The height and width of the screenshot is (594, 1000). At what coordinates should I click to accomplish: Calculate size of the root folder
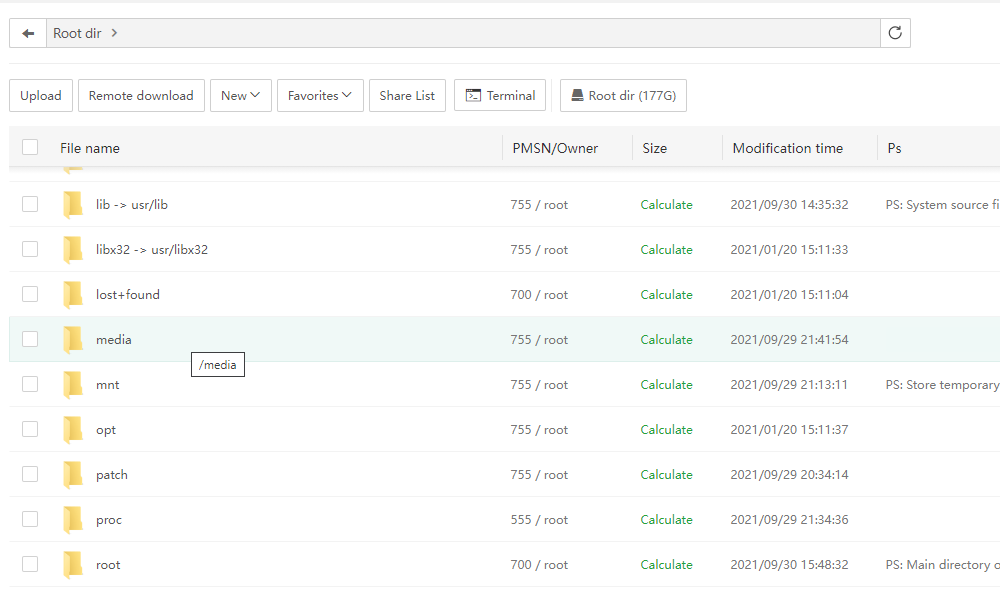pos(666,565)
